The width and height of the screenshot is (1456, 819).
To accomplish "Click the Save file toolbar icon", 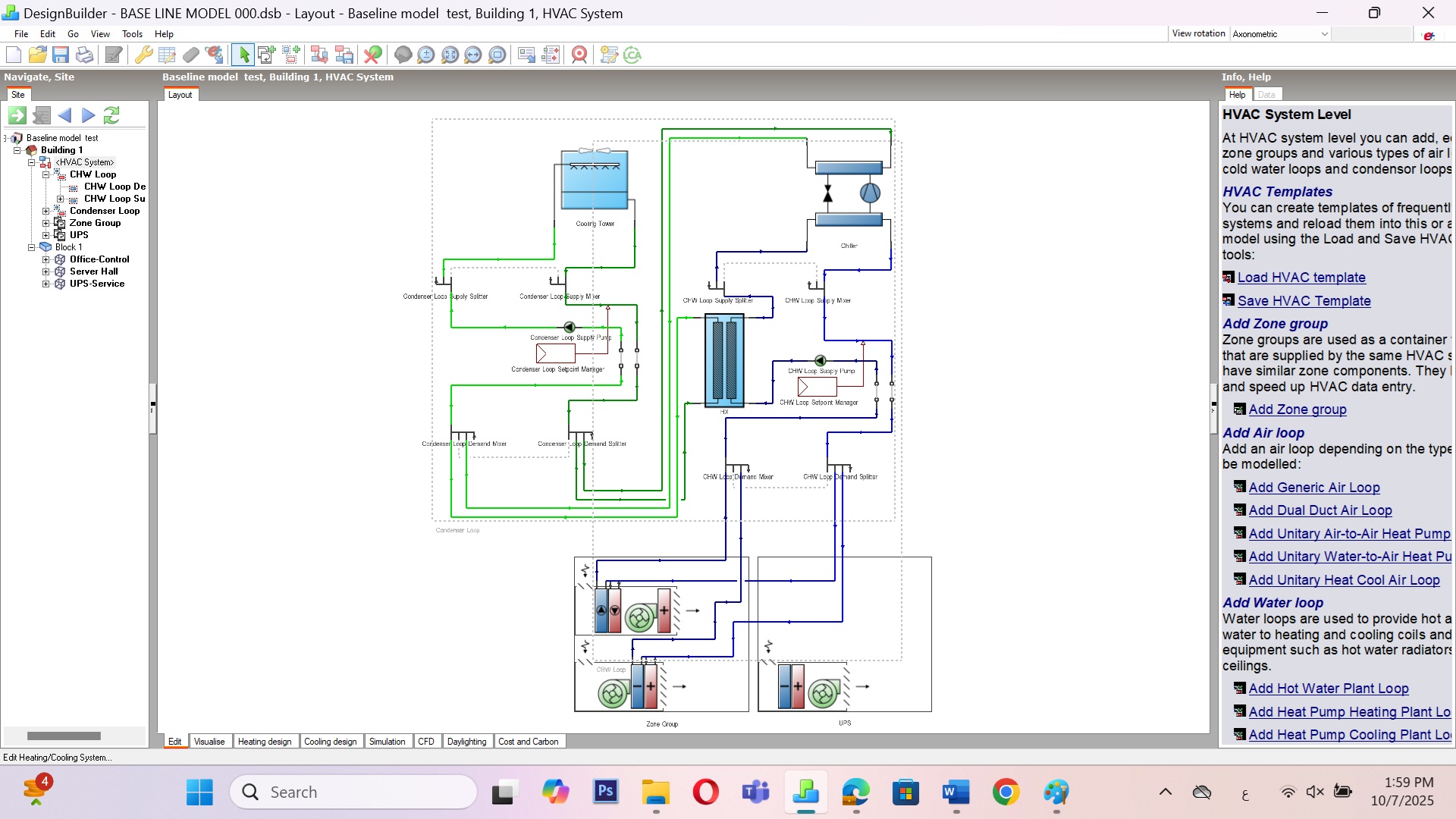I will tap(61, 55).
